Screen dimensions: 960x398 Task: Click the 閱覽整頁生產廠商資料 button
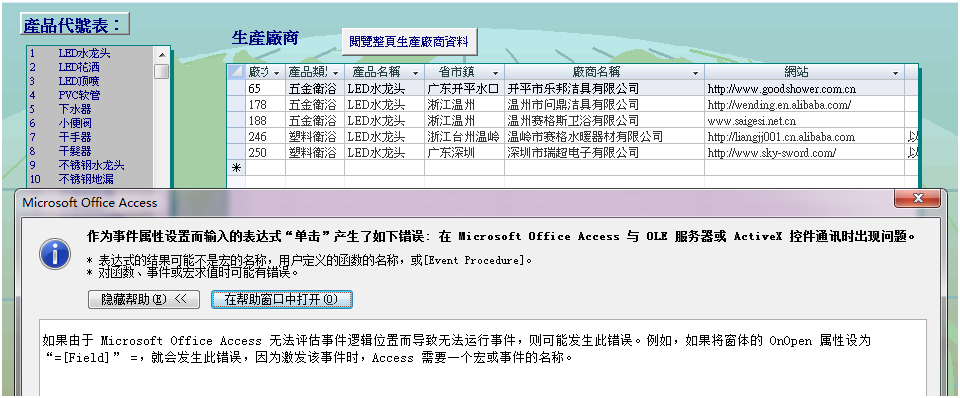(409, 42)
